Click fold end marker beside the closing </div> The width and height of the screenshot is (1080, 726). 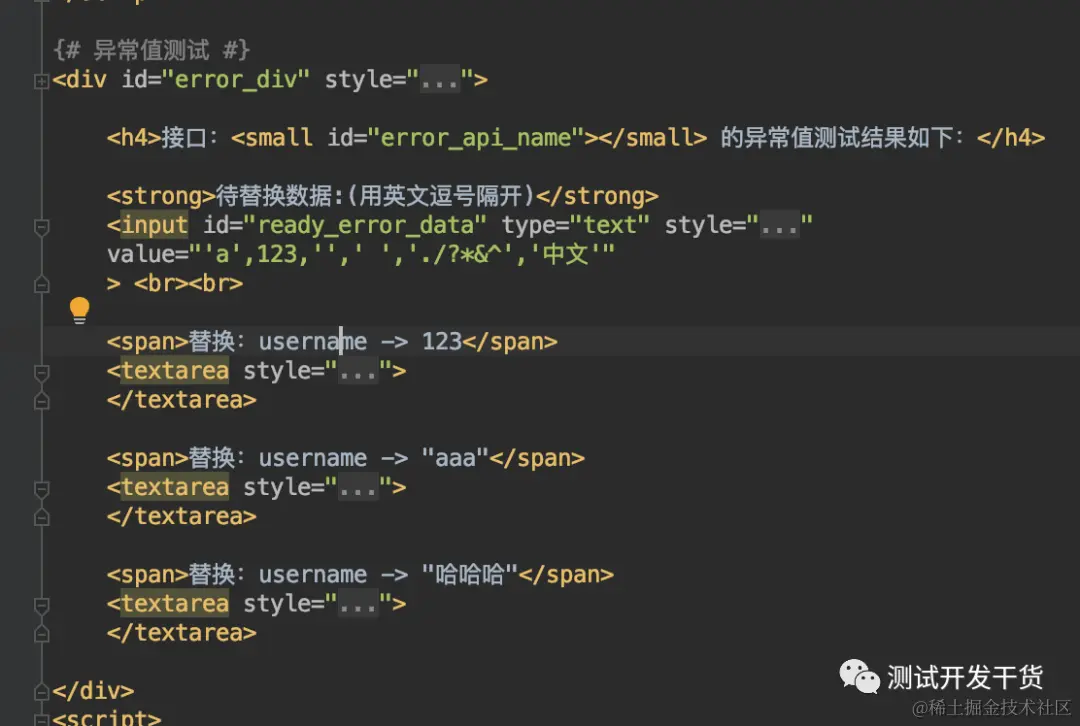pos(41,692)
